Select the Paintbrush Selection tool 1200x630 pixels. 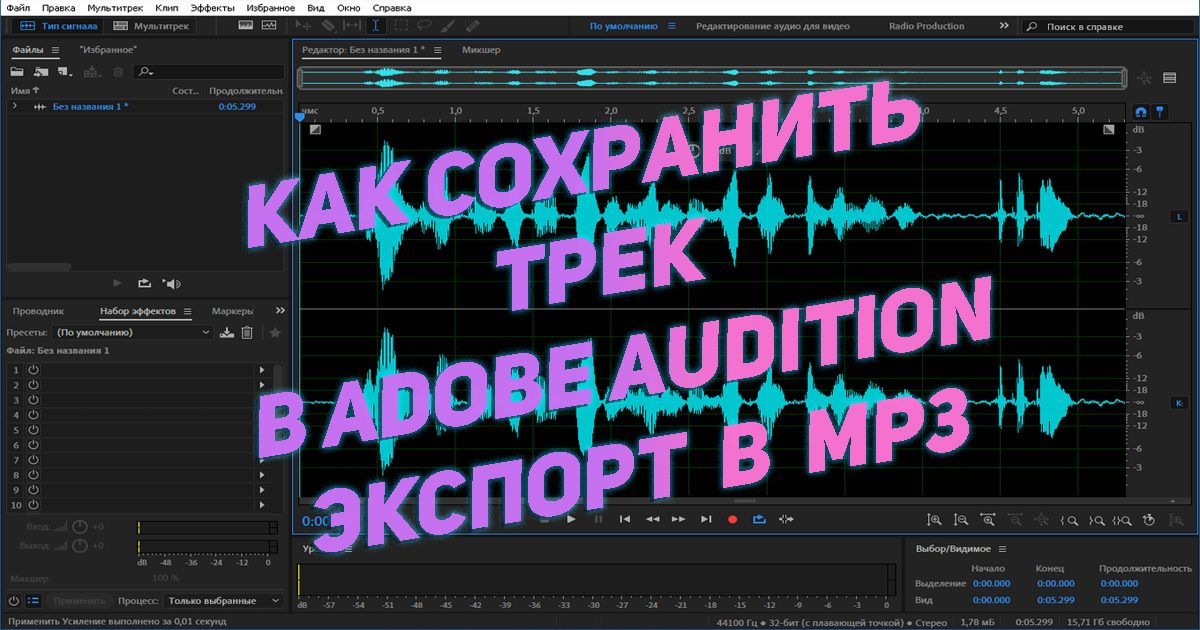450,26
